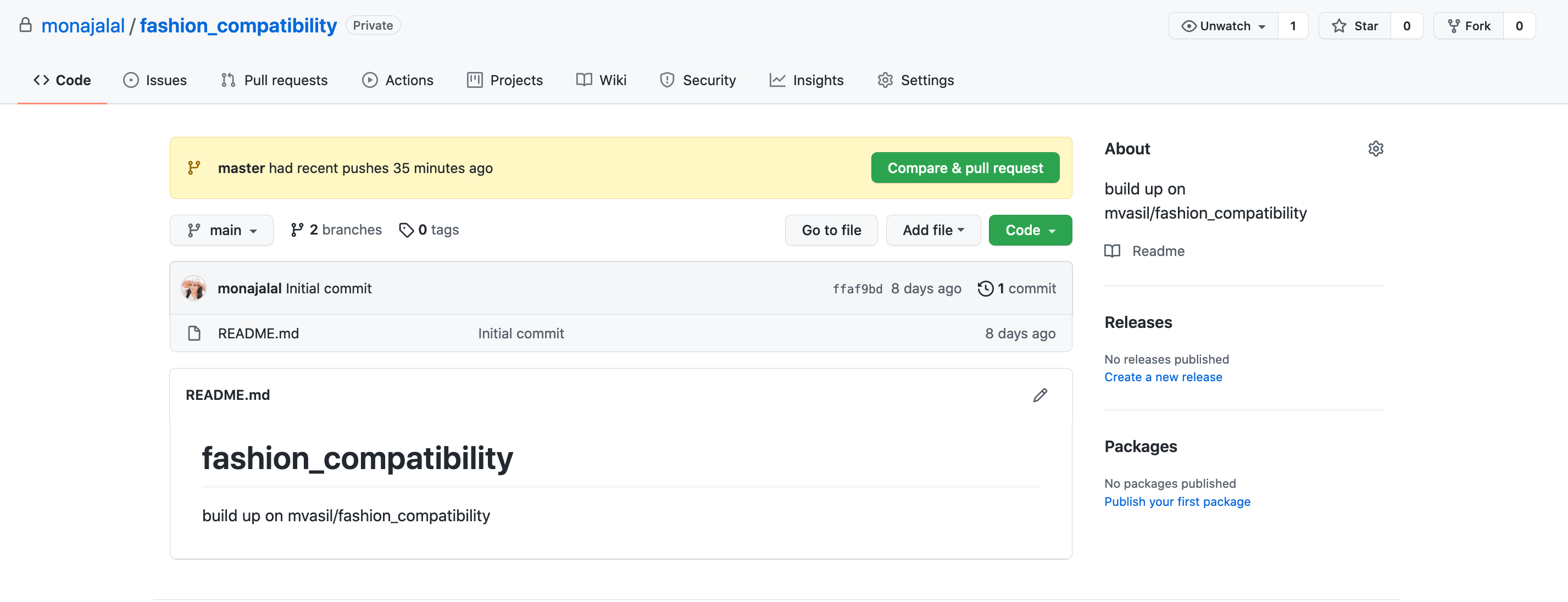Open the Issues tab
The width and height of the screenshot is (1568, 602).
tap(154, 80)
